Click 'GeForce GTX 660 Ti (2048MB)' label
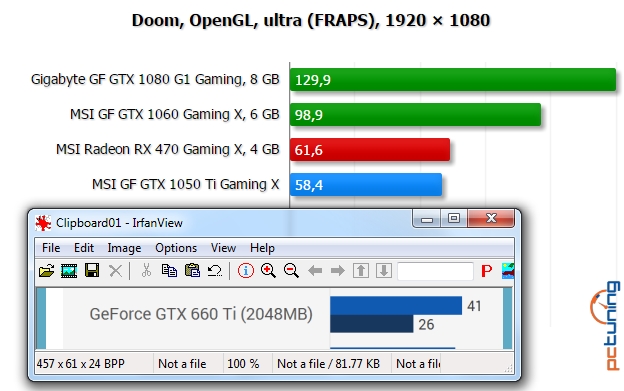Screen dimensions: 624x391 pos(201,314)
